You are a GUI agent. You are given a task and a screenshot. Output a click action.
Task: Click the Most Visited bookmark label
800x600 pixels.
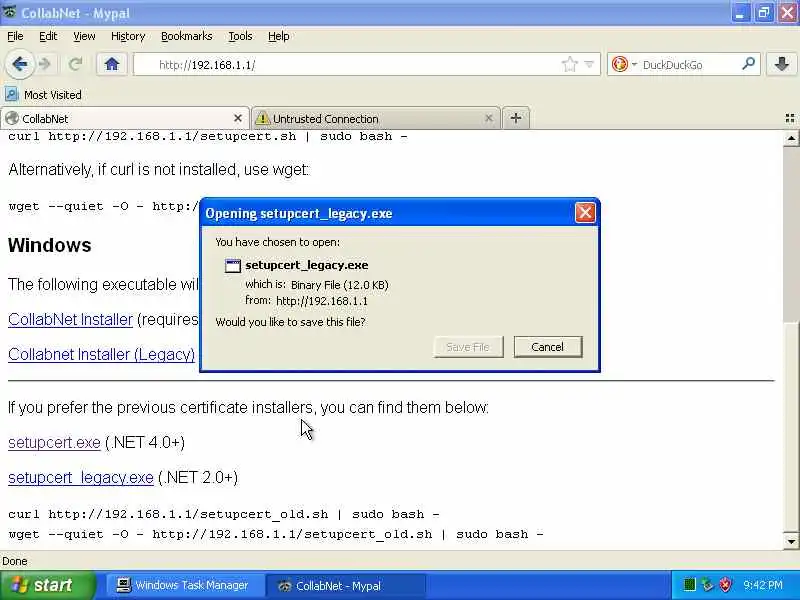[53, 95]
